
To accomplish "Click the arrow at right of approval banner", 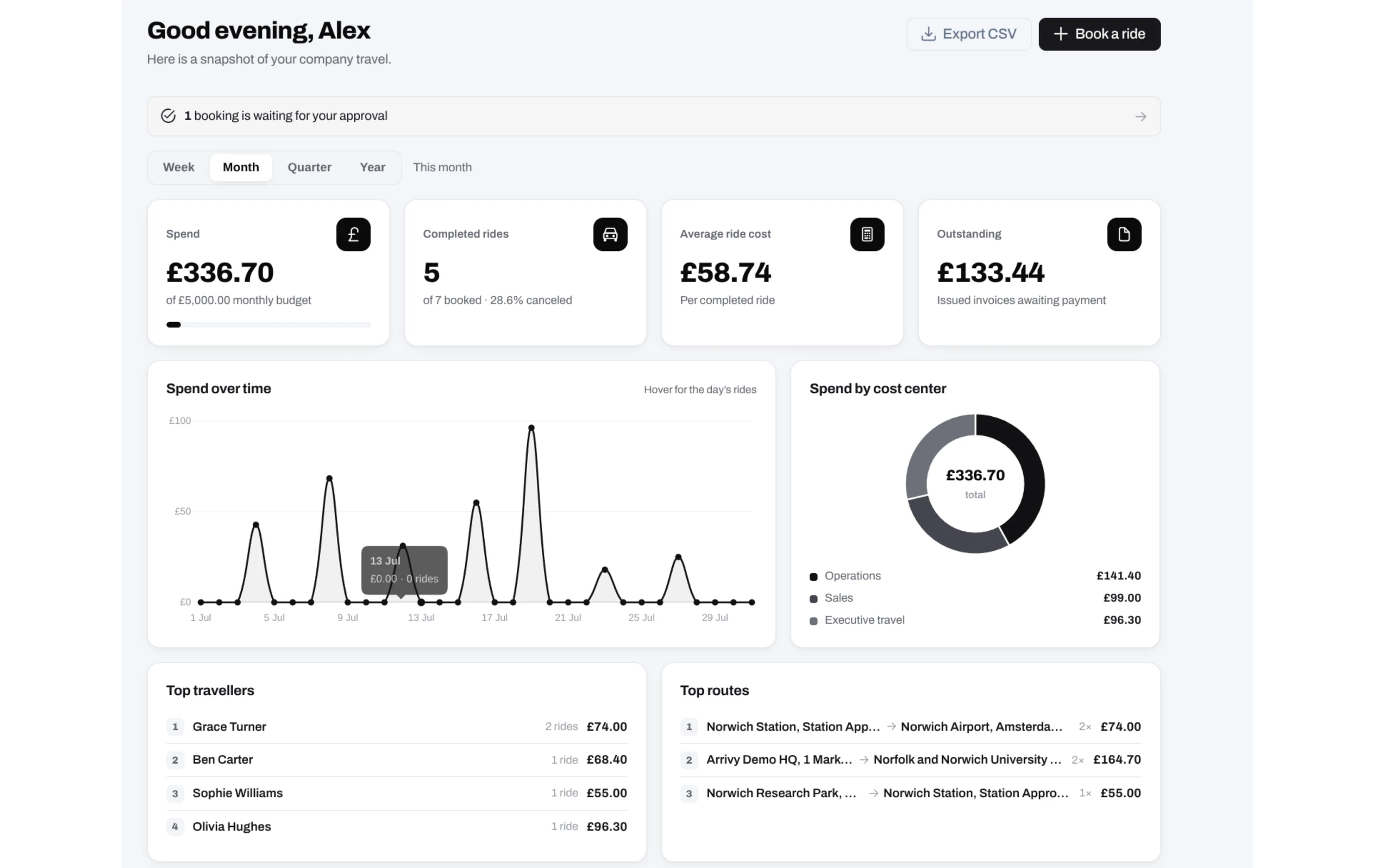I will click(x=1140, y=117).
